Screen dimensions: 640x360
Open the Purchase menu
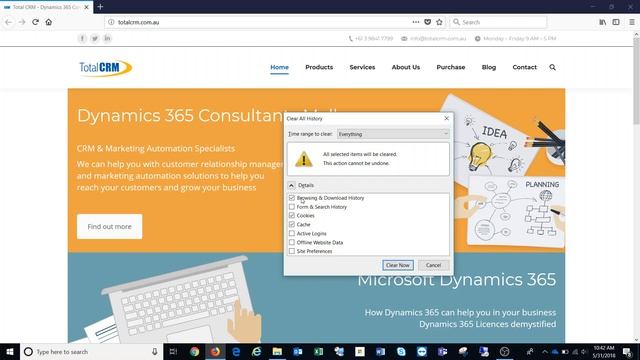(x=451, y=67)
